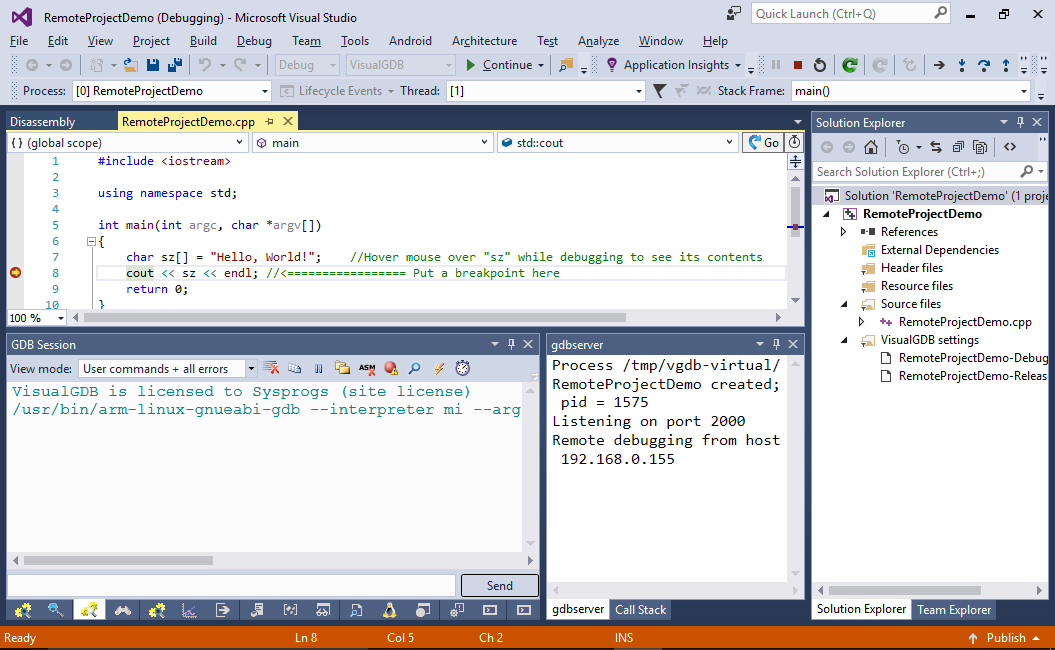Toggle auto-hide pin on GDB Session panel
The image size is (1055, 650).
(511, 345)
